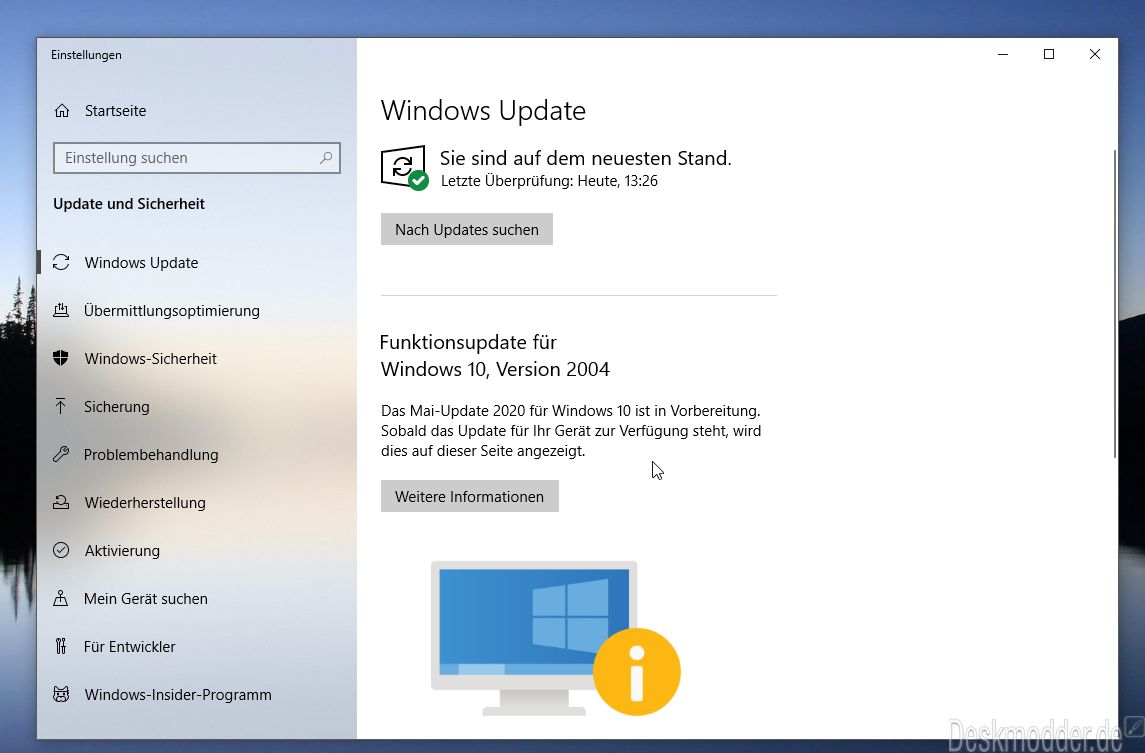Click the Startseite home icon
This screenshot has width=1145, height=753.
coord(62,111)
